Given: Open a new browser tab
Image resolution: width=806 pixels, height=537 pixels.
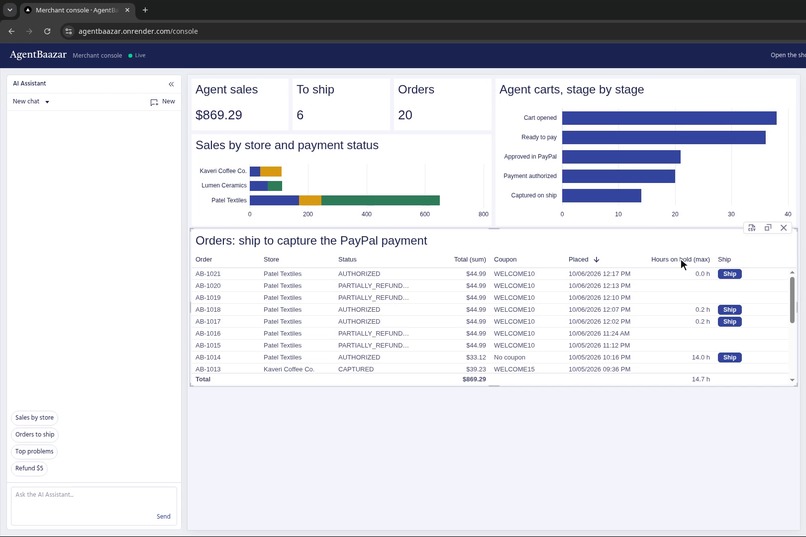Looking at the screenshot, I should [145, 10].
